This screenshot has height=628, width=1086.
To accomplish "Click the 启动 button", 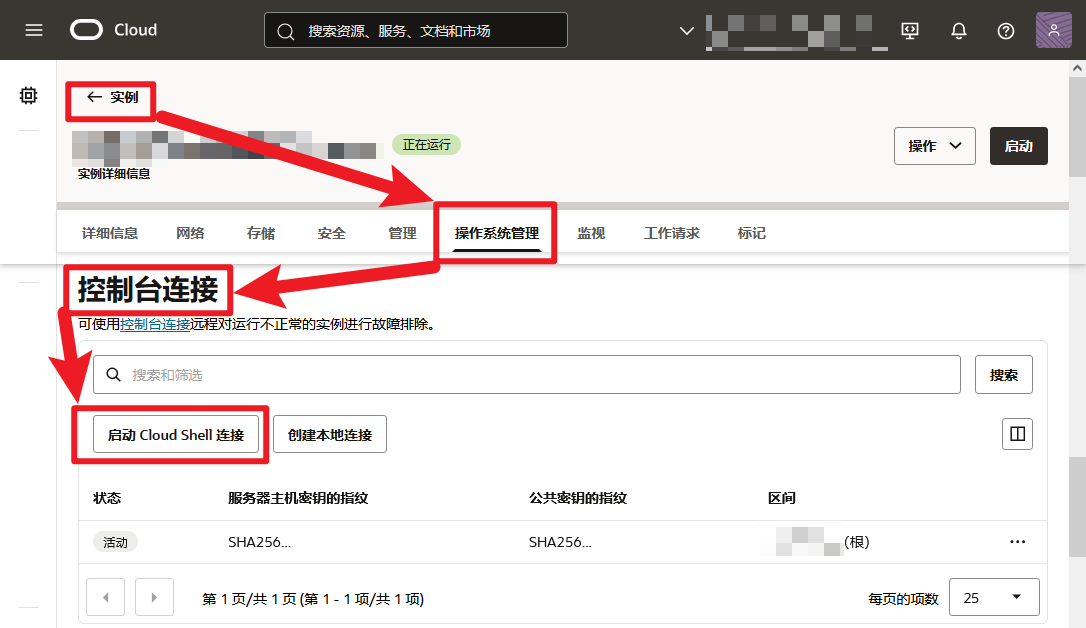I will [1018, 146].
